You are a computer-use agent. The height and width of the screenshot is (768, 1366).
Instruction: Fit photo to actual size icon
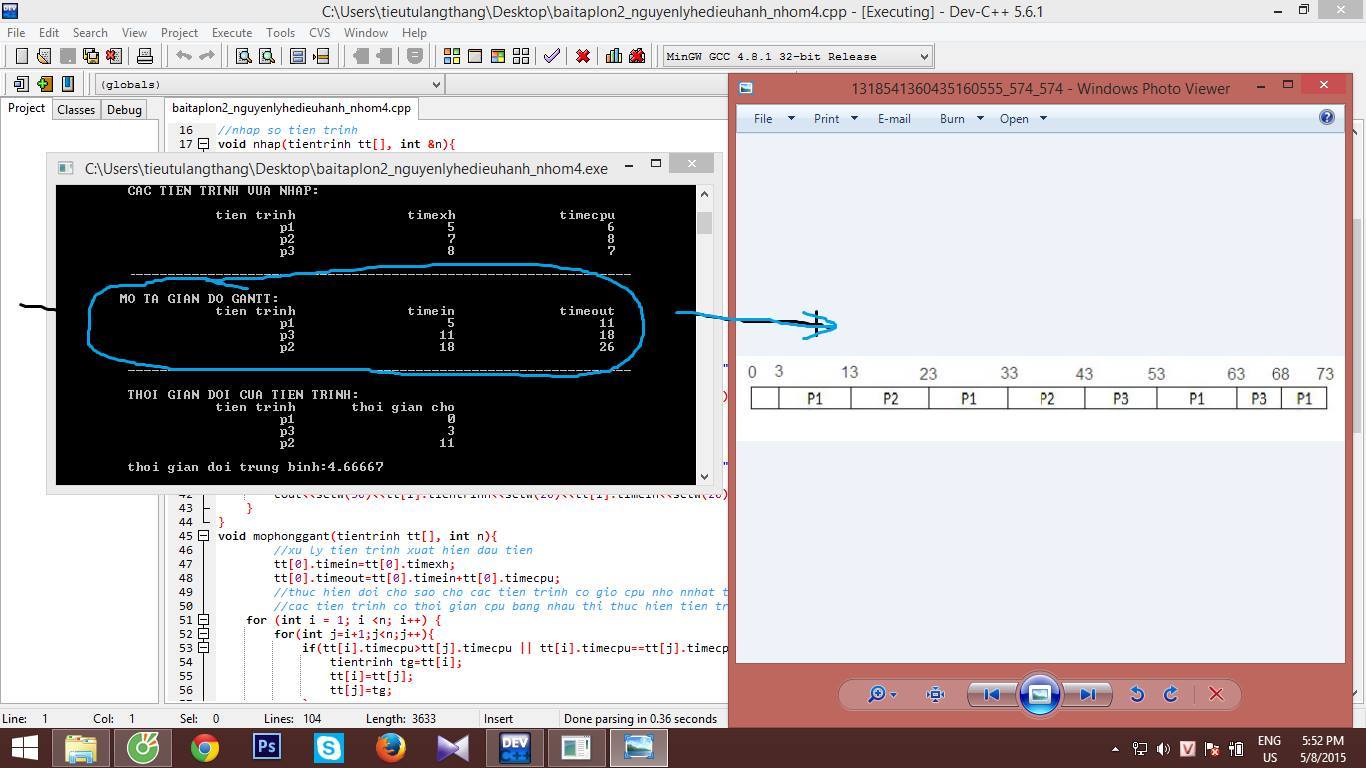(x=935, y=694)
